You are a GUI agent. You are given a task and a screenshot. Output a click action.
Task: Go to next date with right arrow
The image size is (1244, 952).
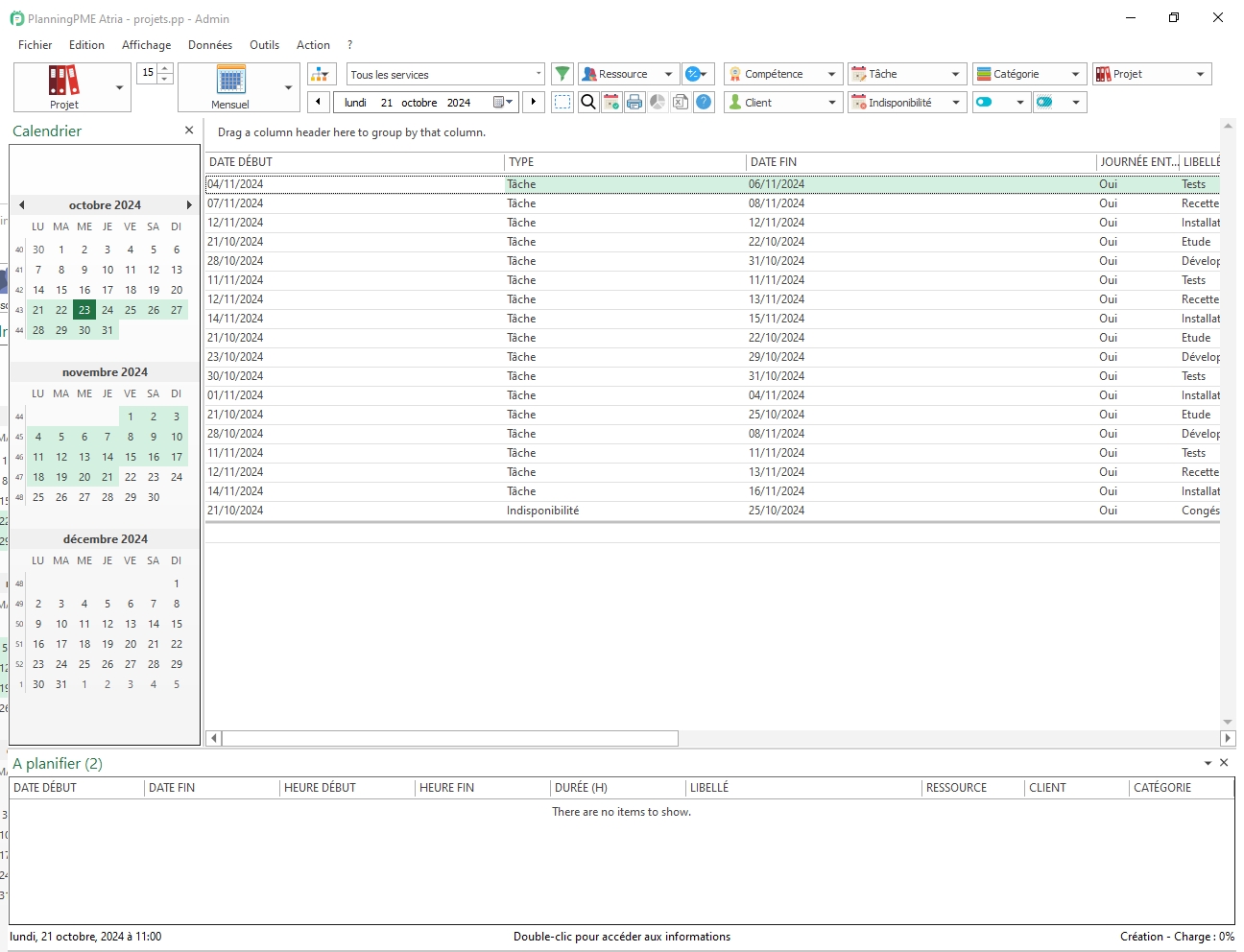(534, 102)
